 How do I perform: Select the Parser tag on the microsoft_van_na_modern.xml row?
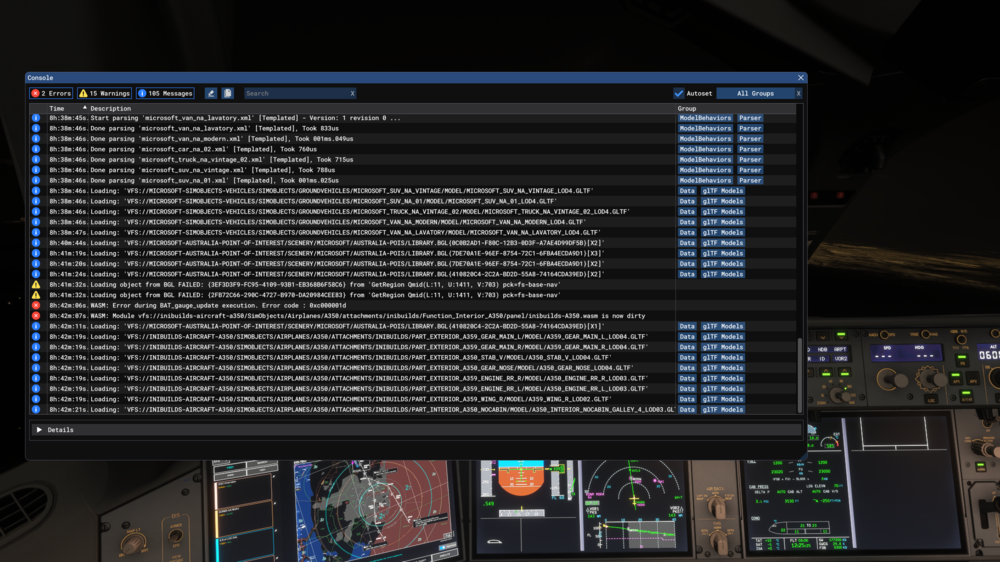pos(750,138)
